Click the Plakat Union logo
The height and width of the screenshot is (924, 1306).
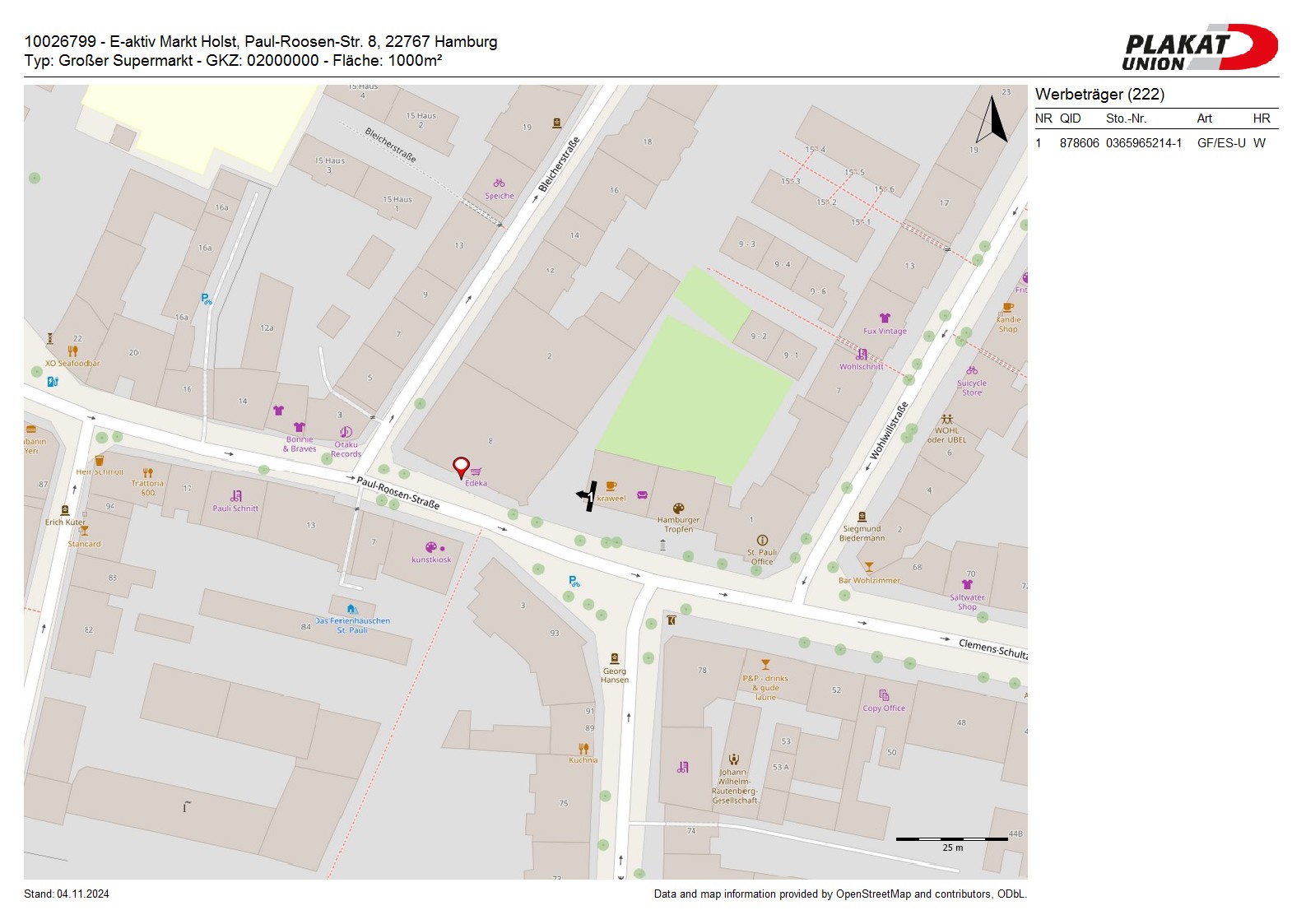coord(1199,48)
